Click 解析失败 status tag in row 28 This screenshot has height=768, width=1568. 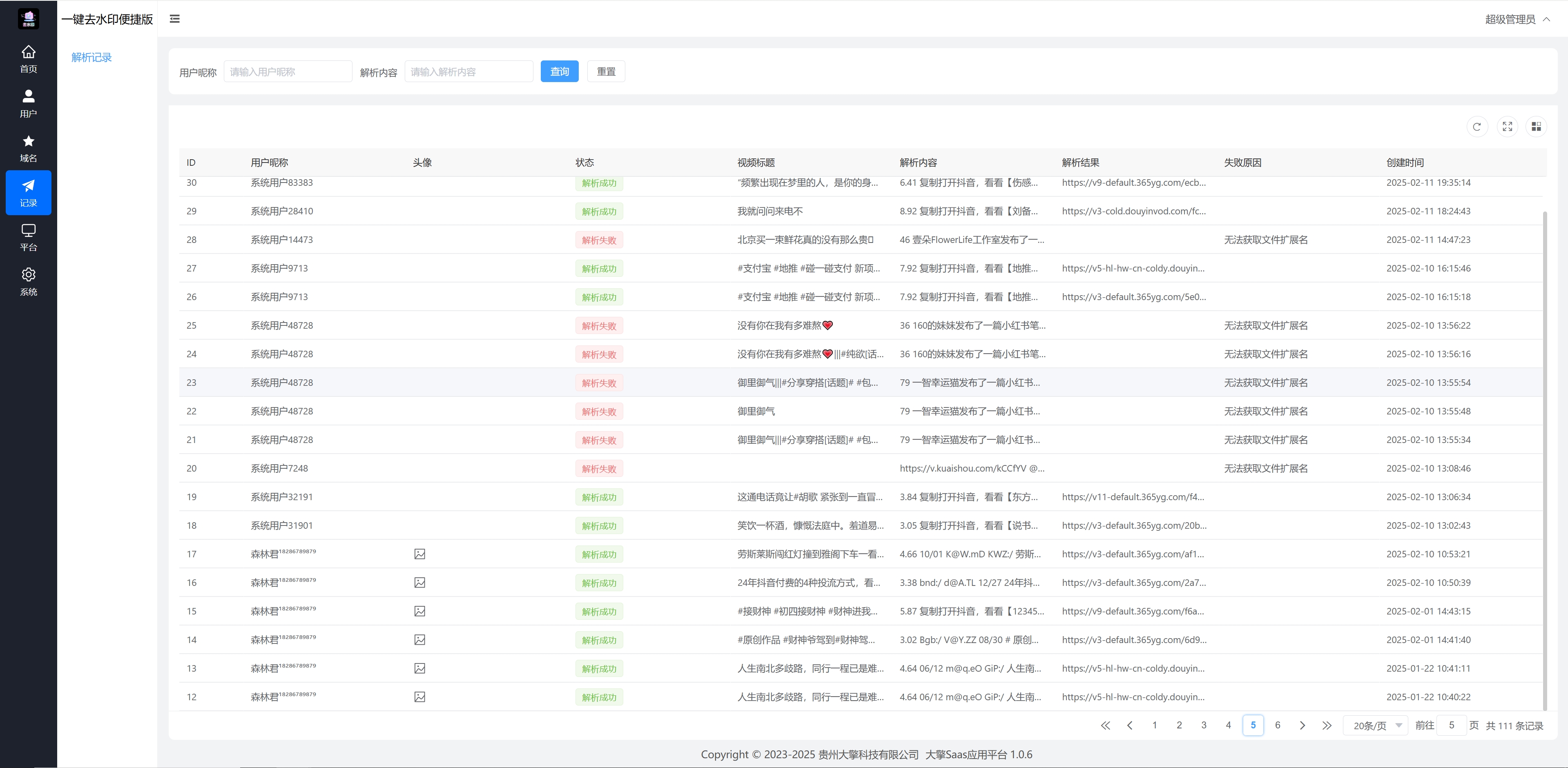click(x=599, y=240)
